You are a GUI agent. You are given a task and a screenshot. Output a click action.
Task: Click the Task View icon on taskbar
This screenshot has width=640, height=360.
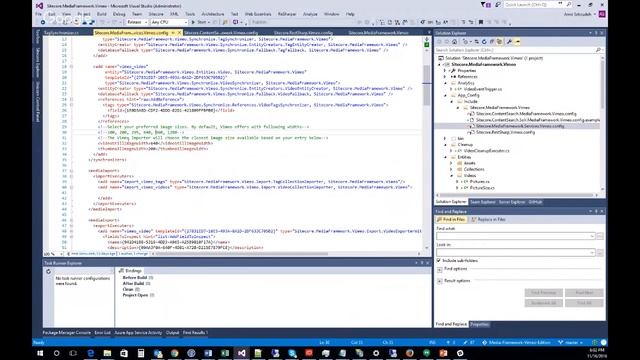pos(73,353)
